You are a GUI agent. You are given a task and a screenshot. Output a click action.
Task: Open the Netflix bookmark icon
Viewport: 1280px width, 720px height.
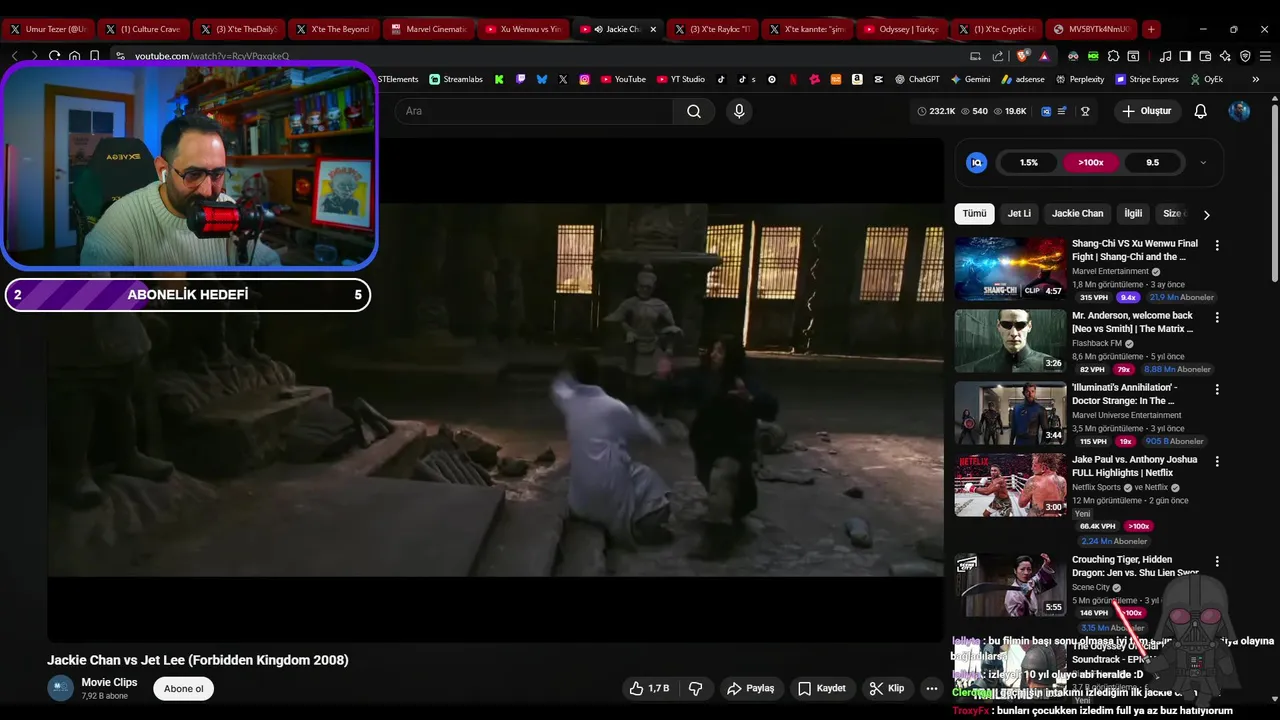pyautogui.click(x=793, y=79)
